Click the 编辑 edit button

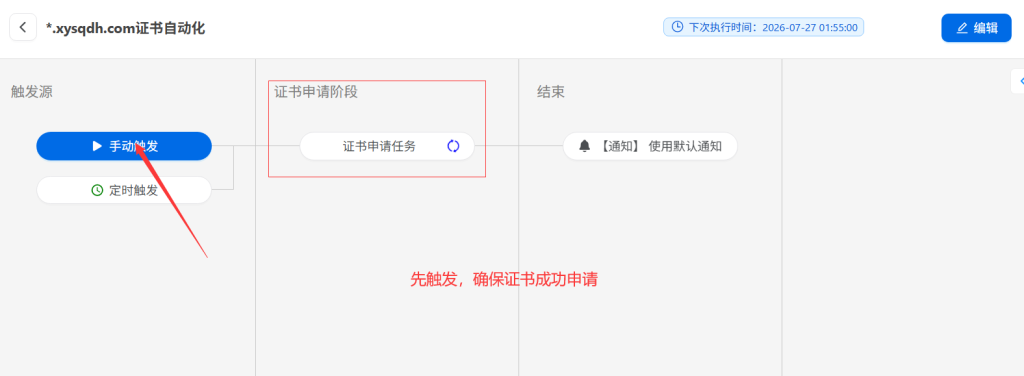976,27
